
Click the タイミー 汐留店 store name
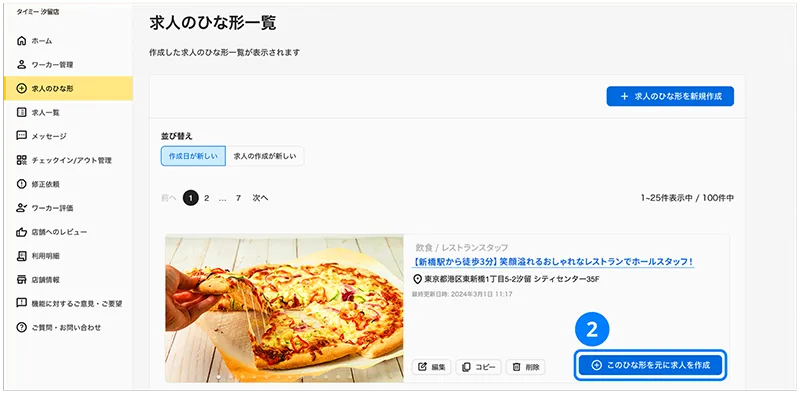coord(38,11)
